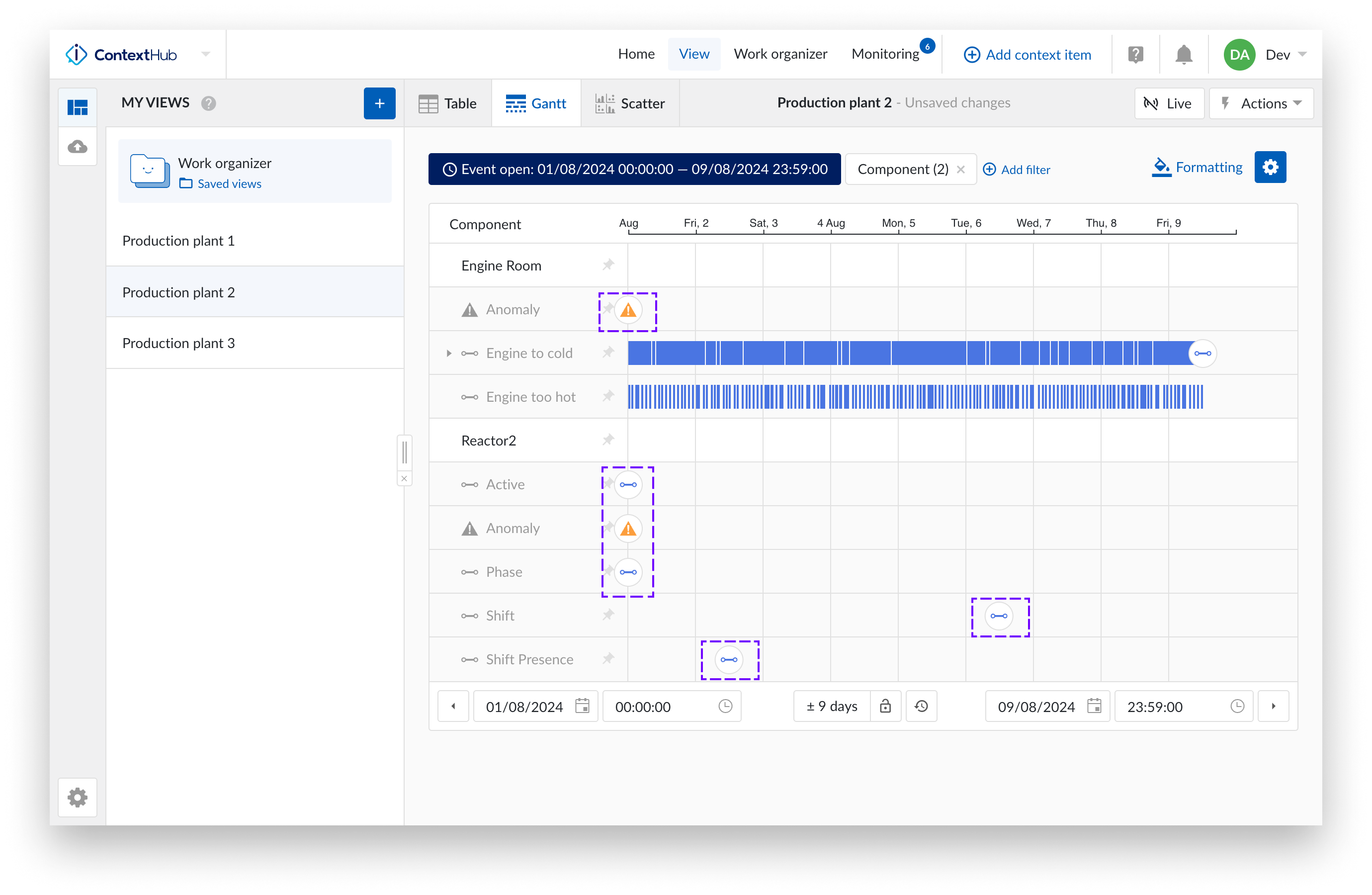The width and height of the screenshot is (1372, 895).
Task: Open the Actions dropdown
Action: 1261,103
